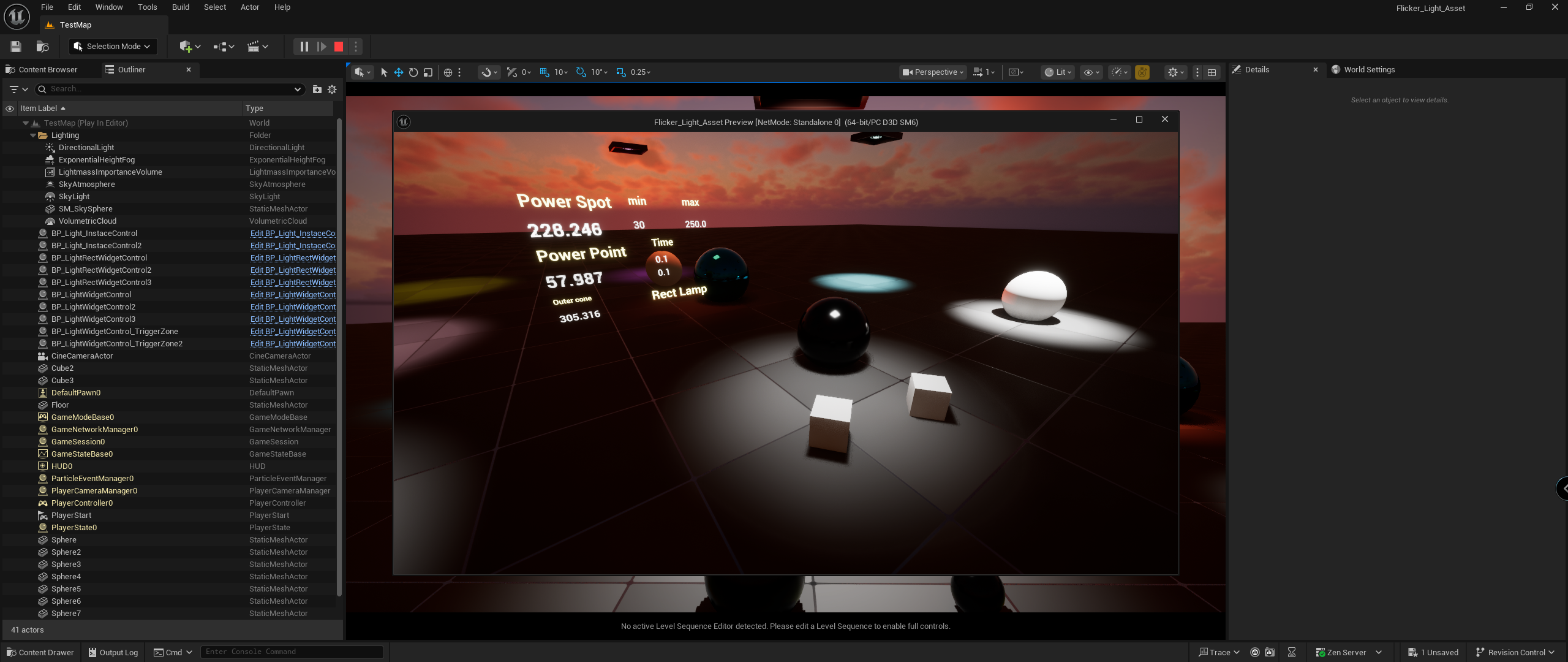Collapse the Lighting folder in Outliner
Image resolution: width=1568 pixels, height=662 pixels.
tap(33, 135)
